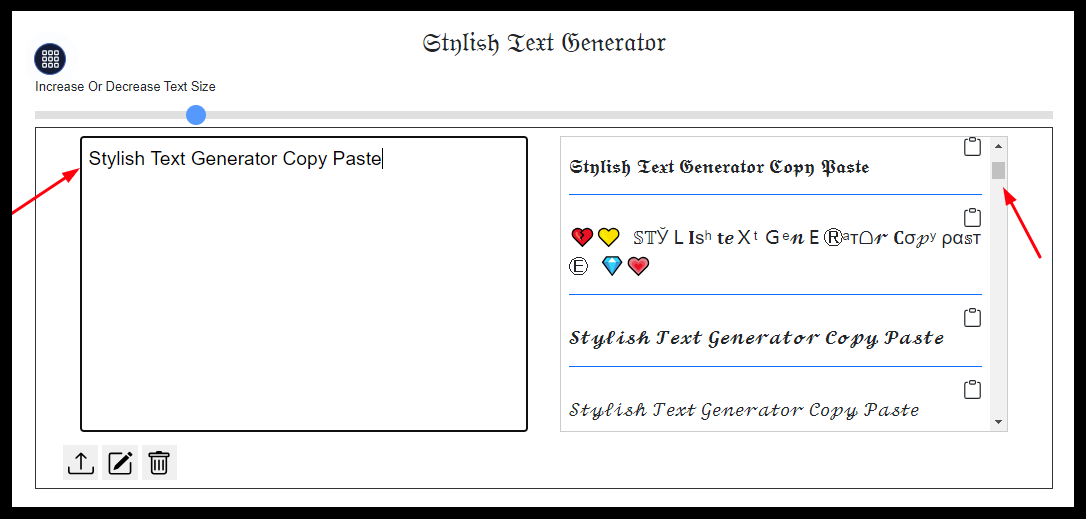
Task: Click the results scrollbar up arrow
Action: [998, 146]
